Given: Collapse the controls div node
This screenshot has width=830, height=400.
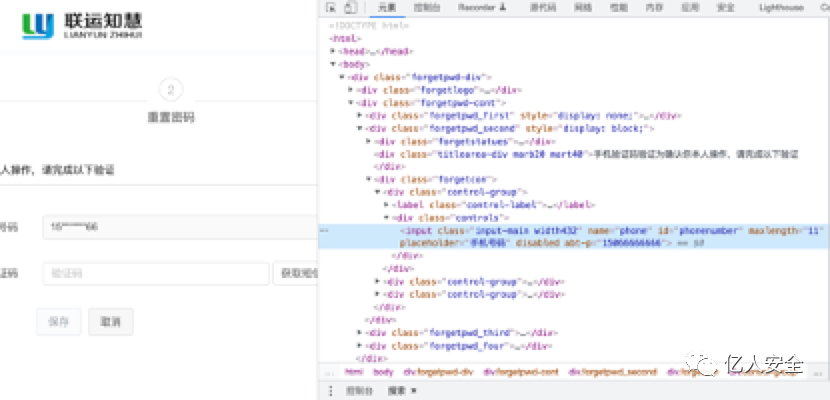Looking at the screenshot, I should 387,218.
